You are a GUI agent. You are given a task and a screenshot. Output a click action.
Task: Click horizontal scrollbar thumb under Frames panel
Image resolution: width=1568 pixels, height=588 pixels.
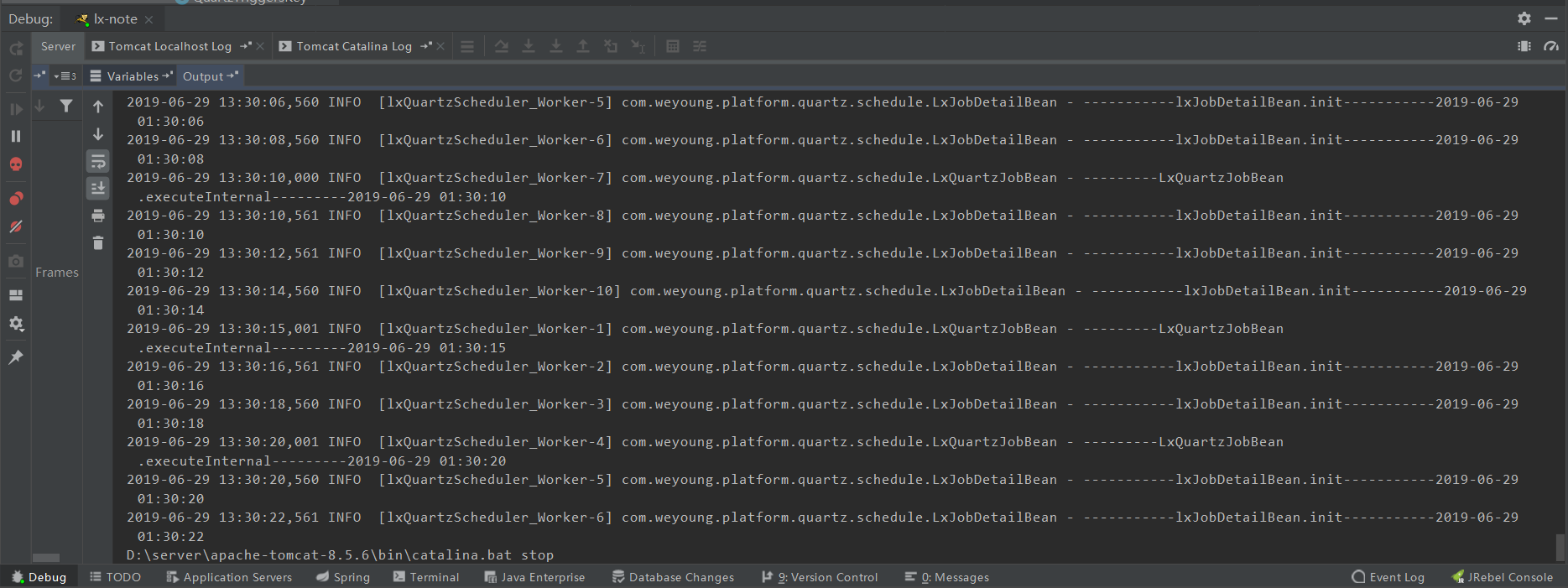click(45, 558)
